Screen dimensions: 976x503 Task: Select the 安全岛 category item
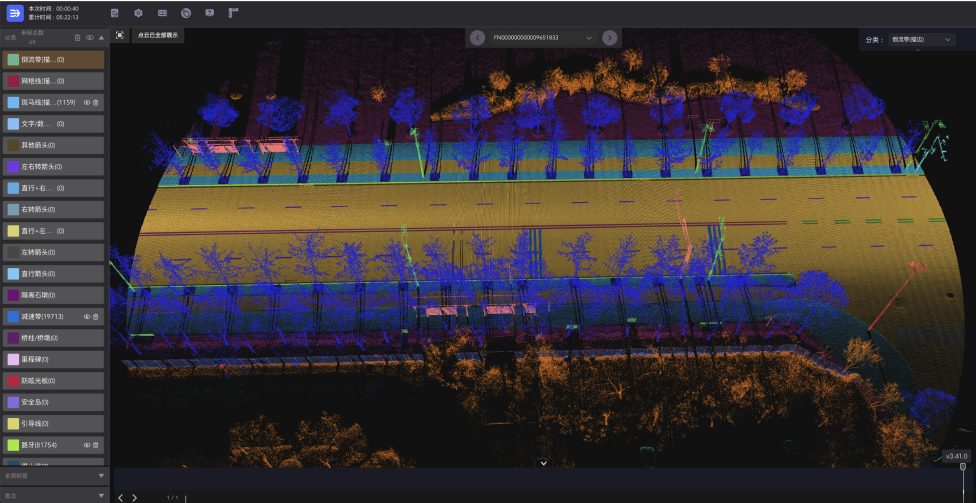pyautogui.click(x=52, y=402)
